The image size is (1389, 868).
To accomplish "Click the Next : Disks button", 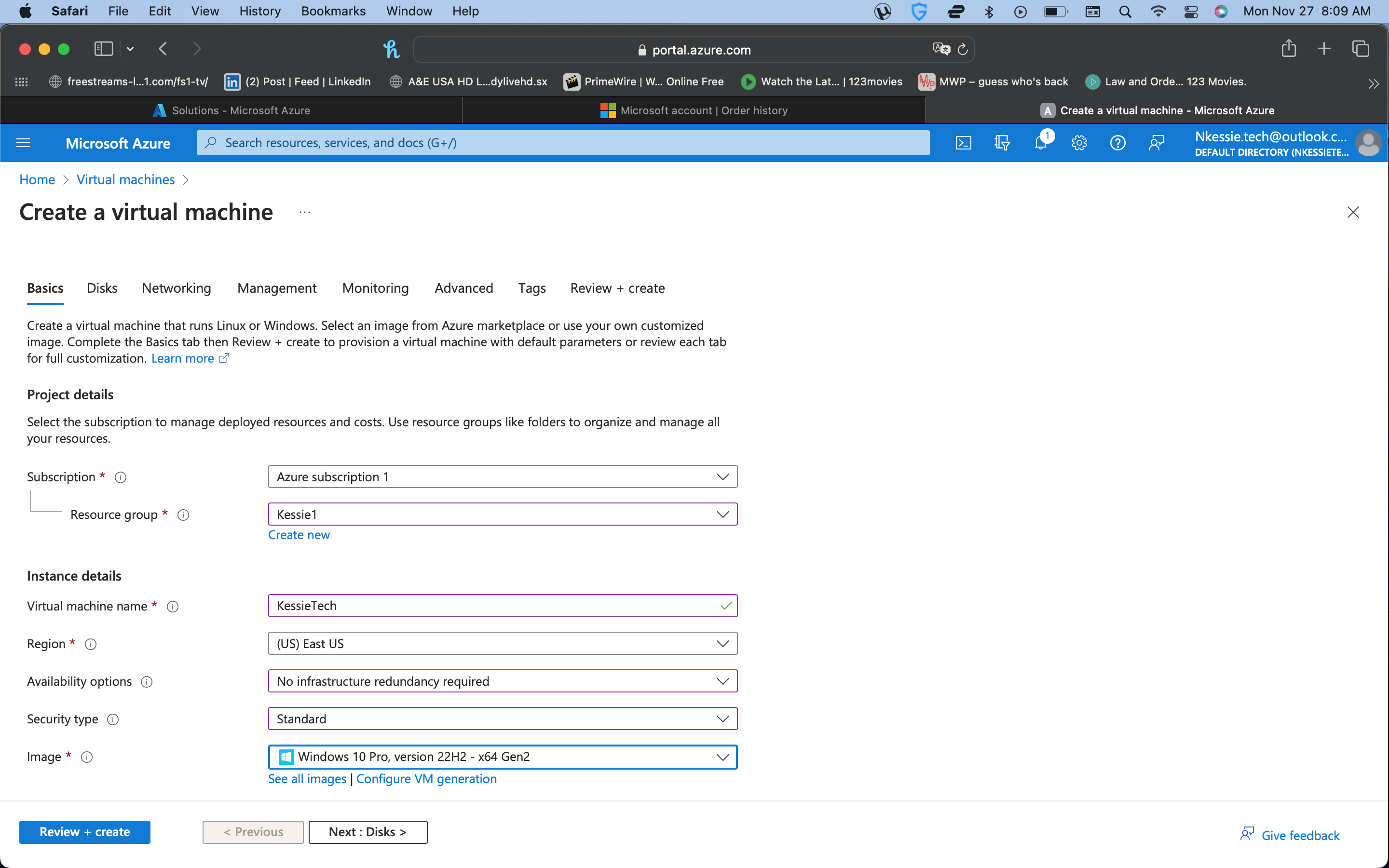I will click(x=368, y=831).
